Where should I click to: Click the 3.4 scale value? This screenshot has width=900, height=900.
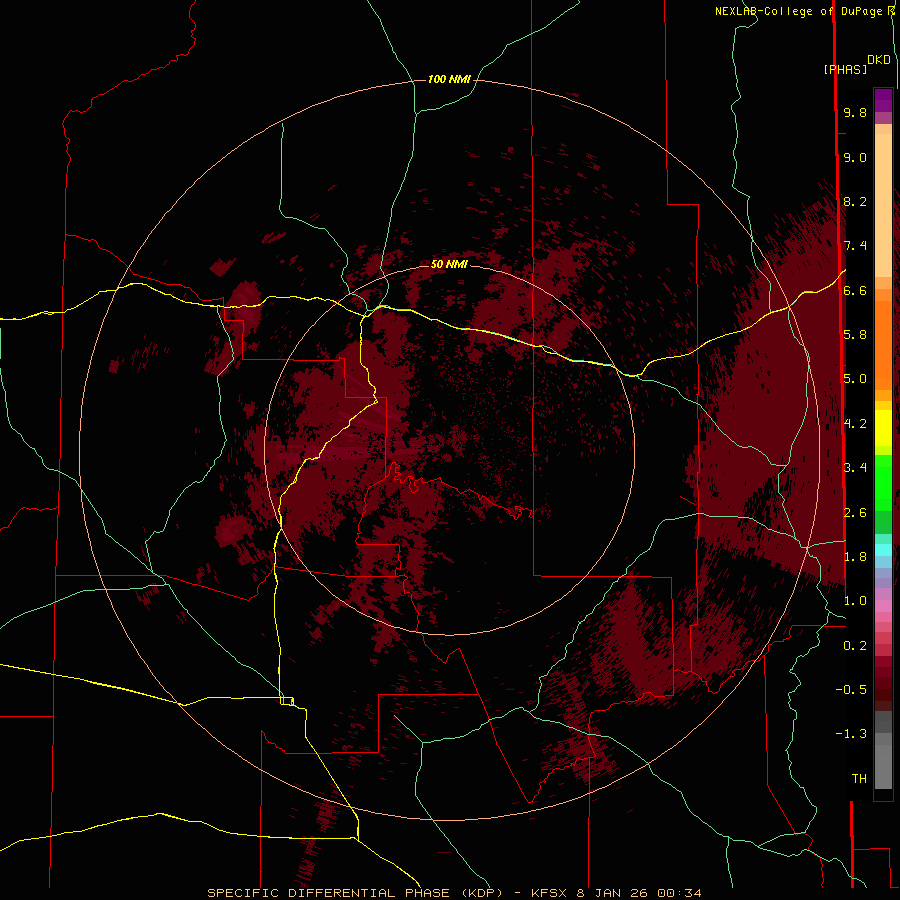[x=855, y=468]
